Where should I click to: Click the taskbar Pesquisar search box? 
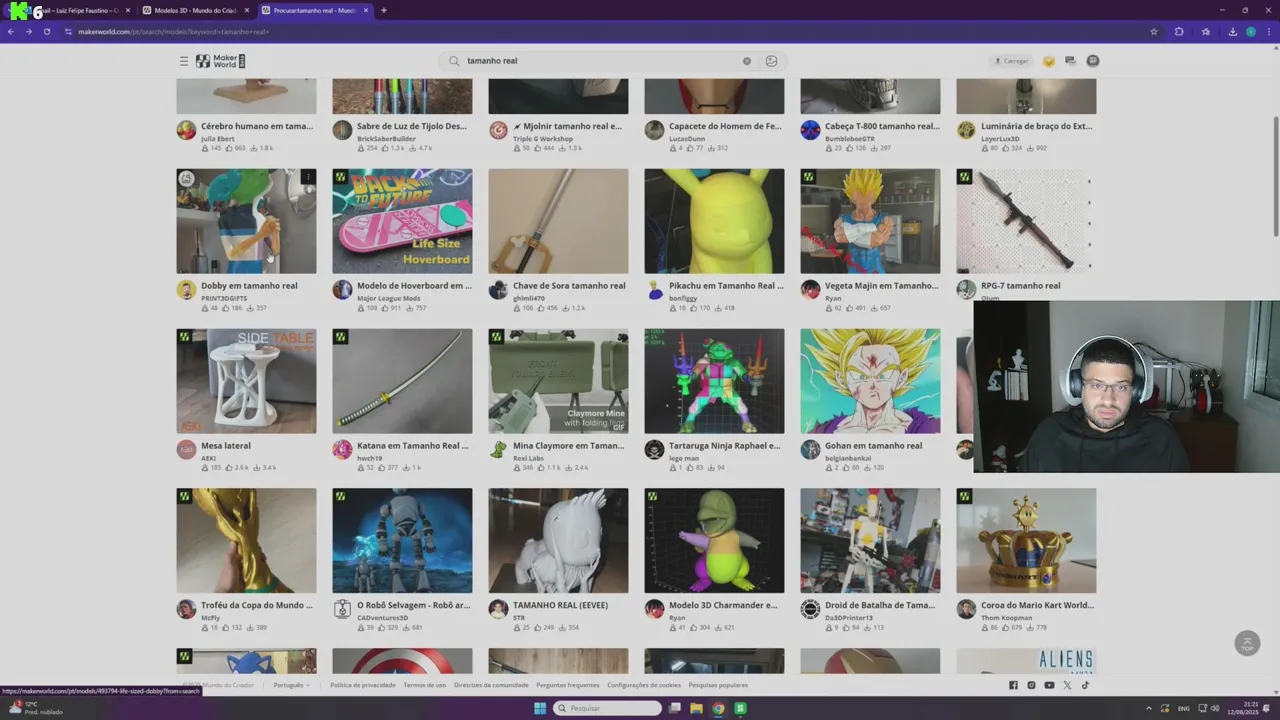608,708
